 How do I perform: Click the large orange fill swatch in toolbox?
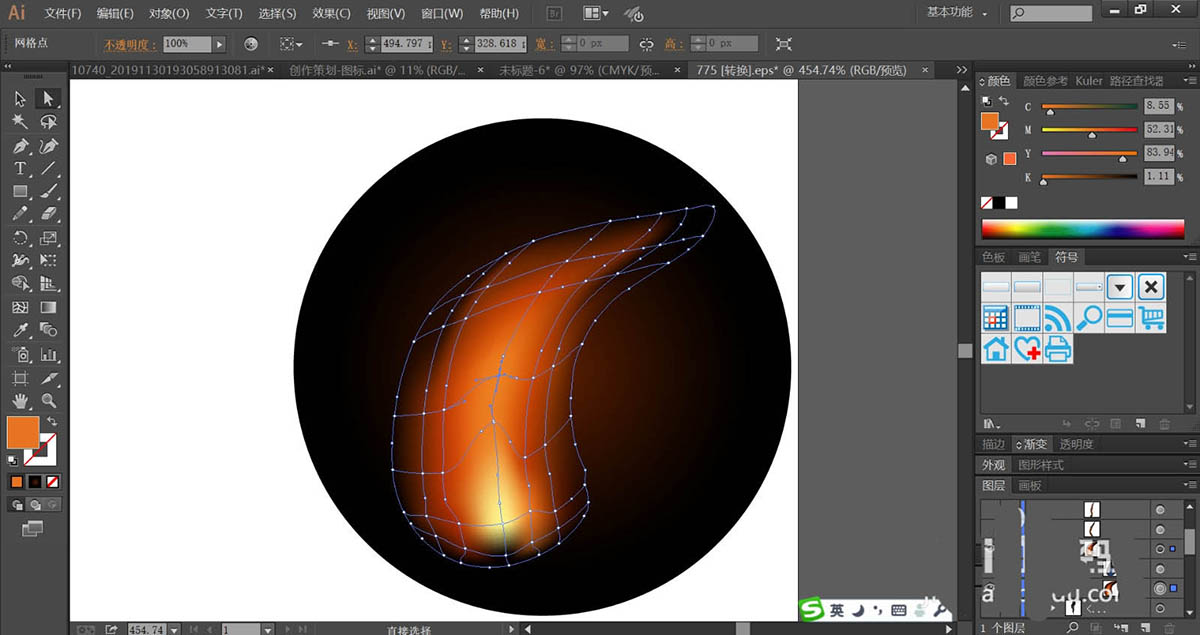point(22,432)
